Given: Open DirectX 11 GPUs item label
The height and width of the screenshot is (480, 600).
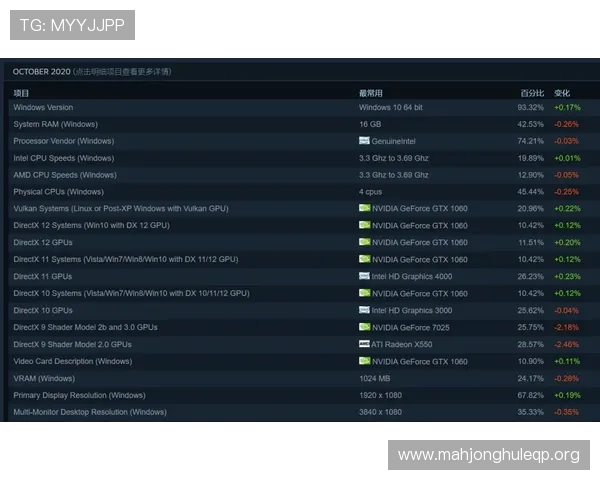Looking at the screenshot, I should 43,276.
